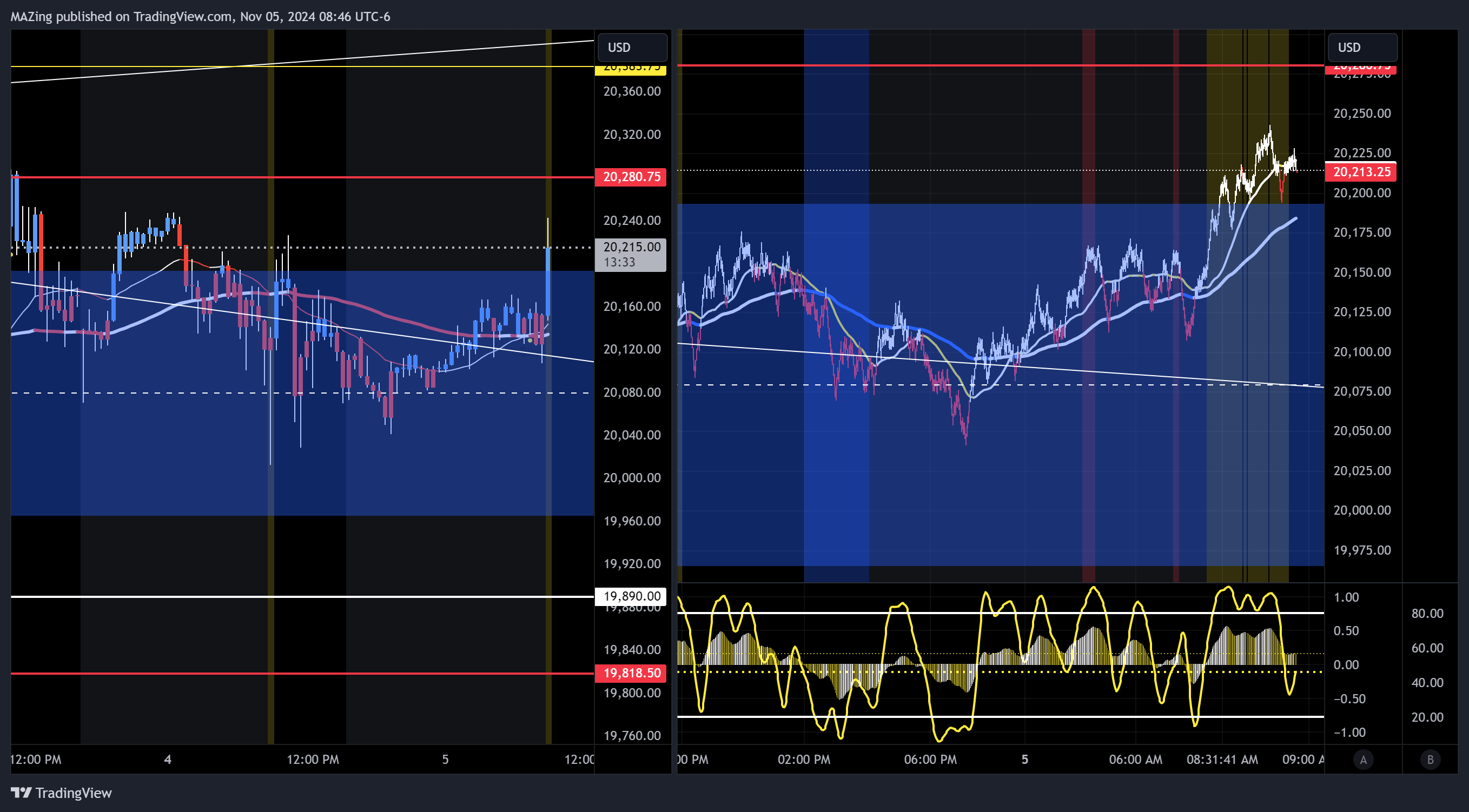Click the 02:00 PM time axis label

pyautogui.click(x=804, y=760)
